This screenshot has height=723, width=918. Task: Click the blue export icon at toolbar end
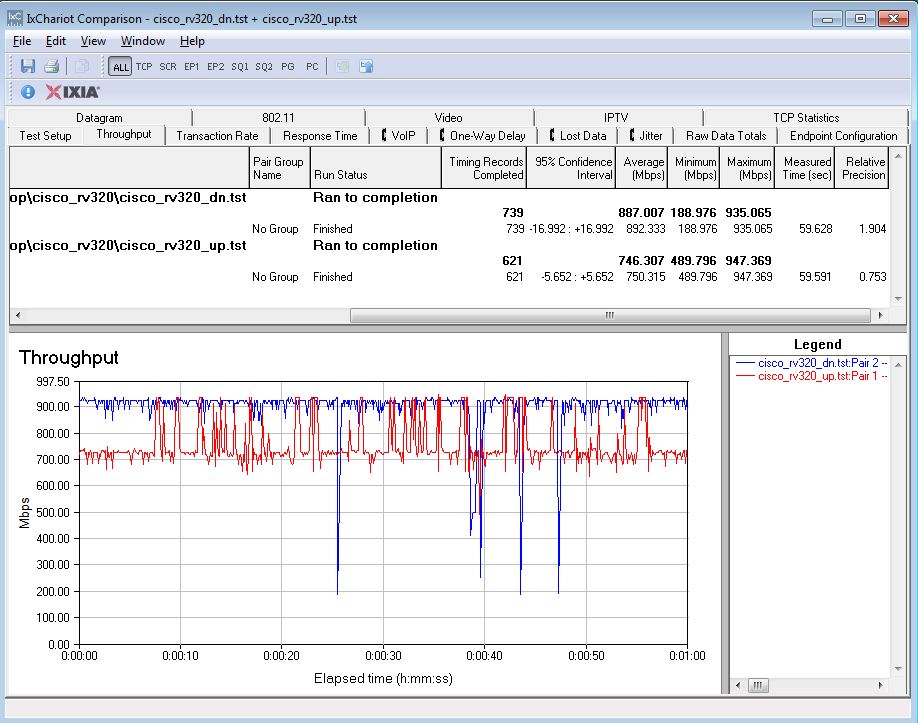click(x=366, y=66)
